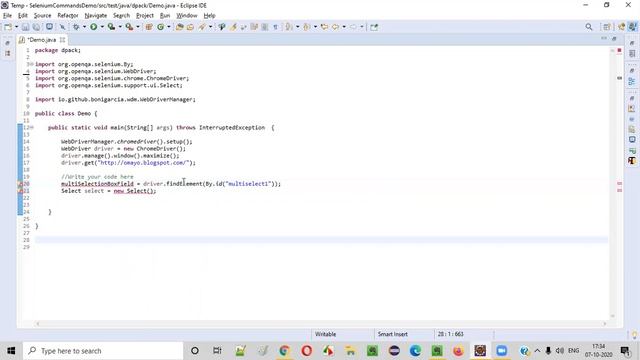Open Chrome from the taskbar
This screenshot has height=360, width=640.
pyautogui.click(x=284, y=351)
